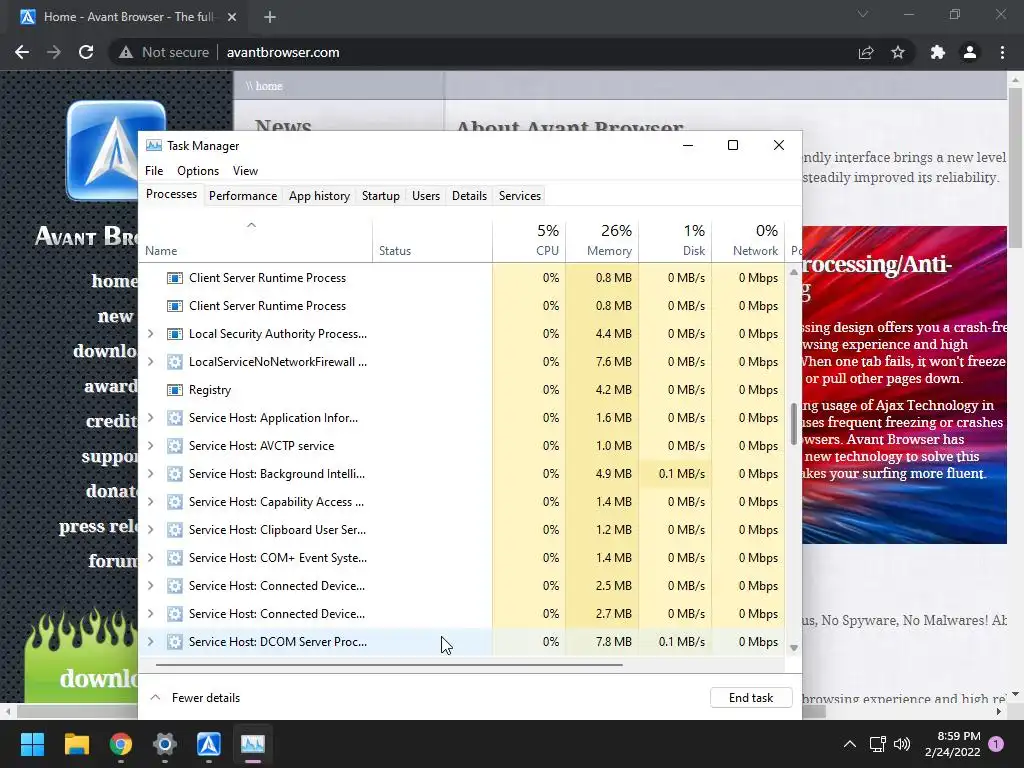Click the browser forward arrow
1024x768 pixels.
click(x=54, y=52)
